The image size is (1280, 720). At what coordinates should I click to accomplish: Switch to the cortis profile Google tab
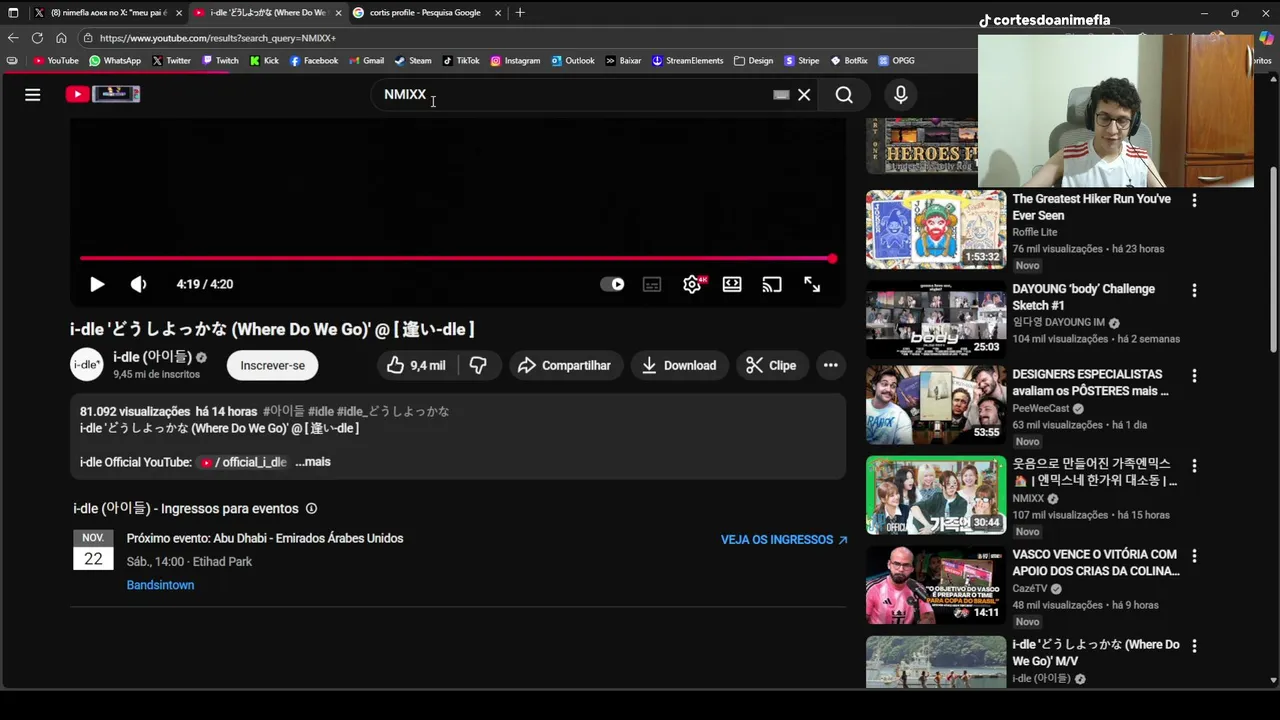click(x=425, y=13)
